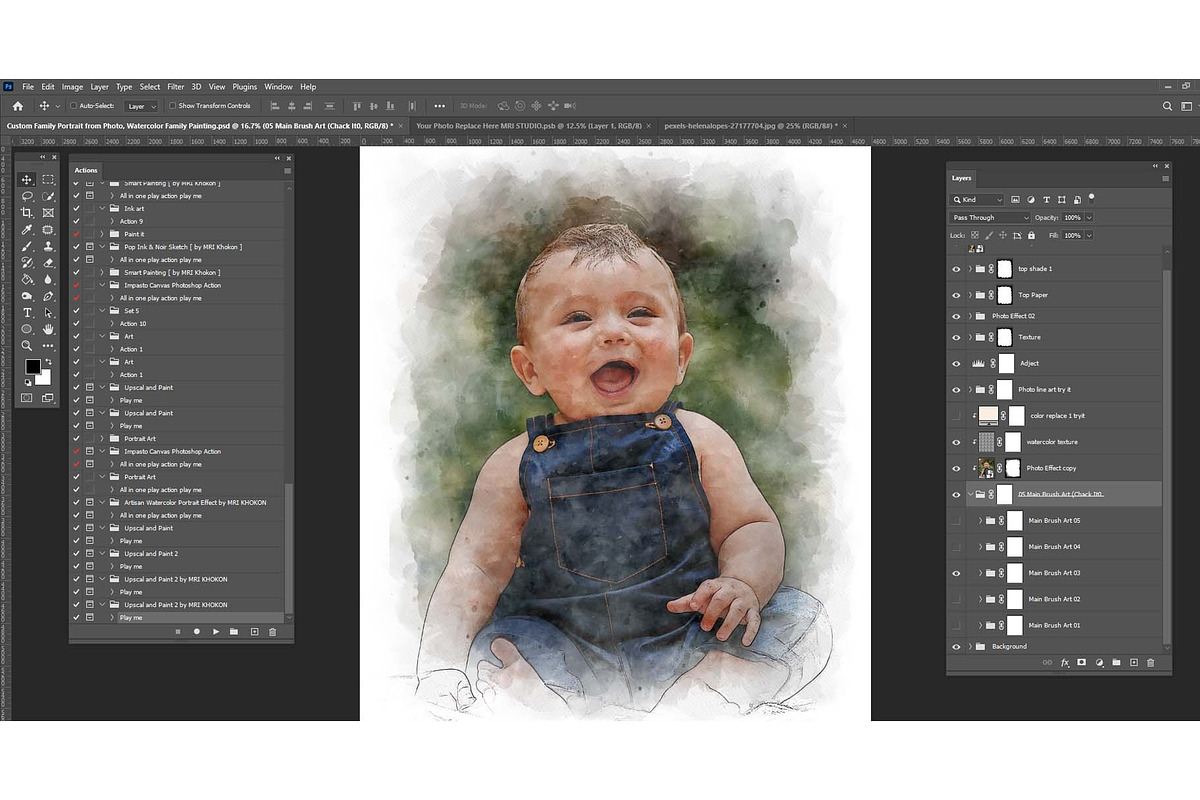Image resolution: width=1200 pixels, height=800 pixels.
Task: Select the Lasso tool
Action: pyautogui.click(x=27, y=196)
